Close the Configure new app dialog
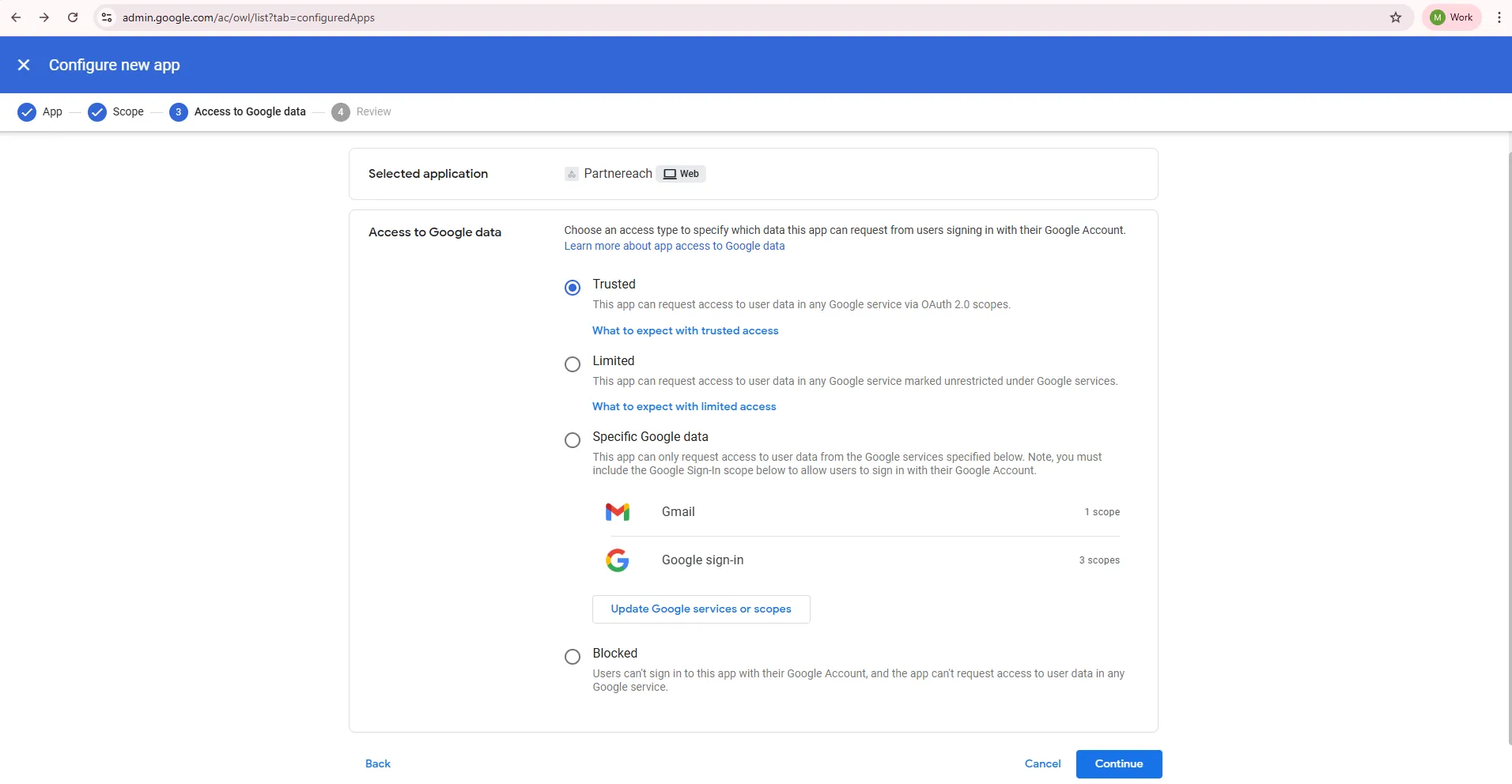Image resolution: width=1512 pixels, height=784 pixels. [x=24, y=65]
